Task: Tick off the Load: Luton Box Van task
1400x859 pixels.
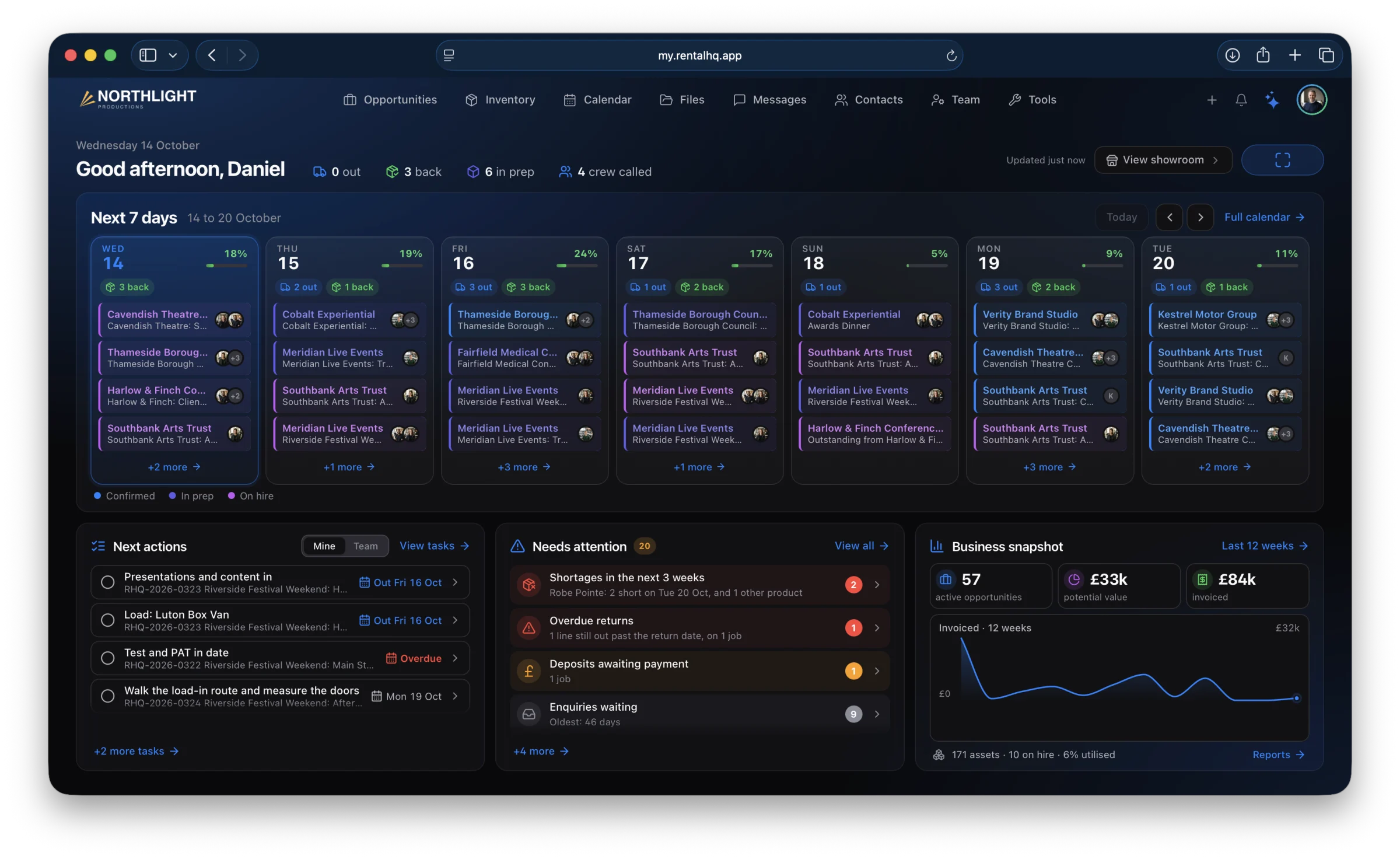Action: [x=107, y=620]
